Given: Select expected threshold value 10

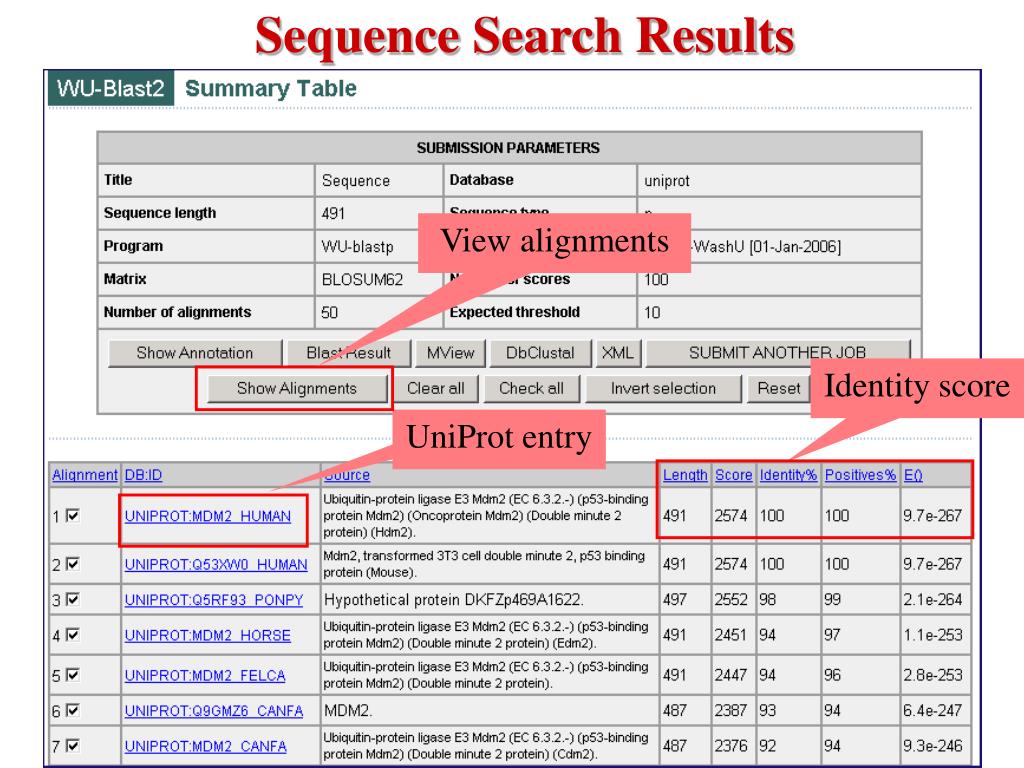Looking at the screenshot, I should click(652, 313).
